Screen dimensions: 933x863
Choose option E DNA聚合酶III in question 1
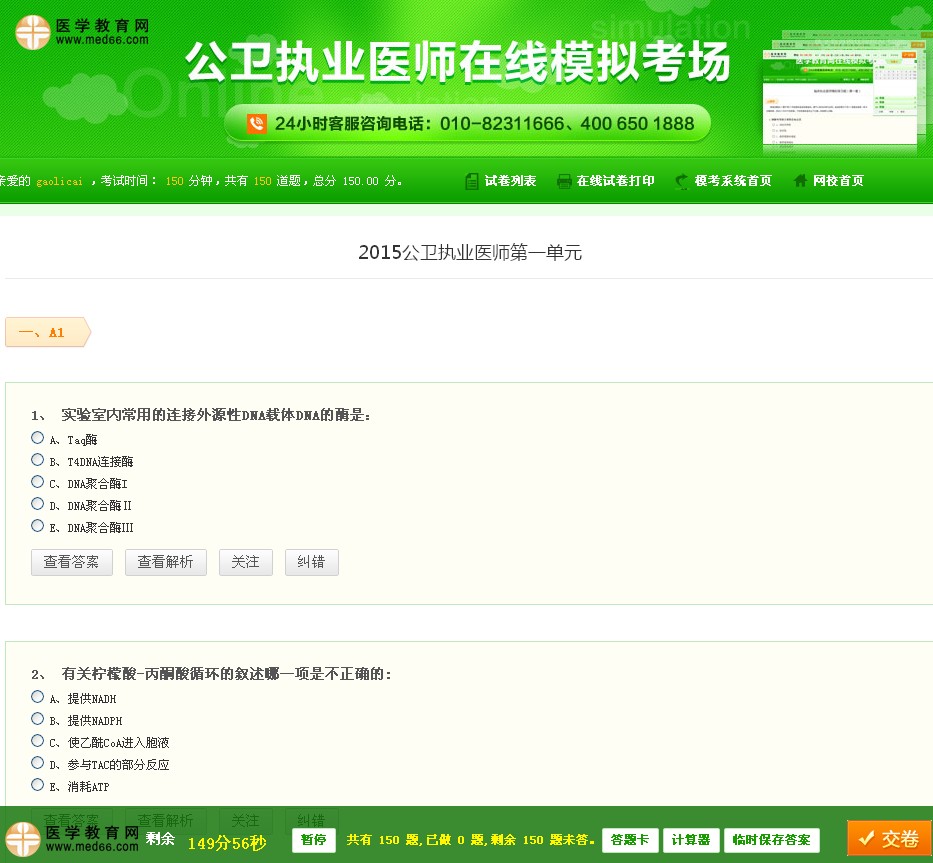click(37, 525)
